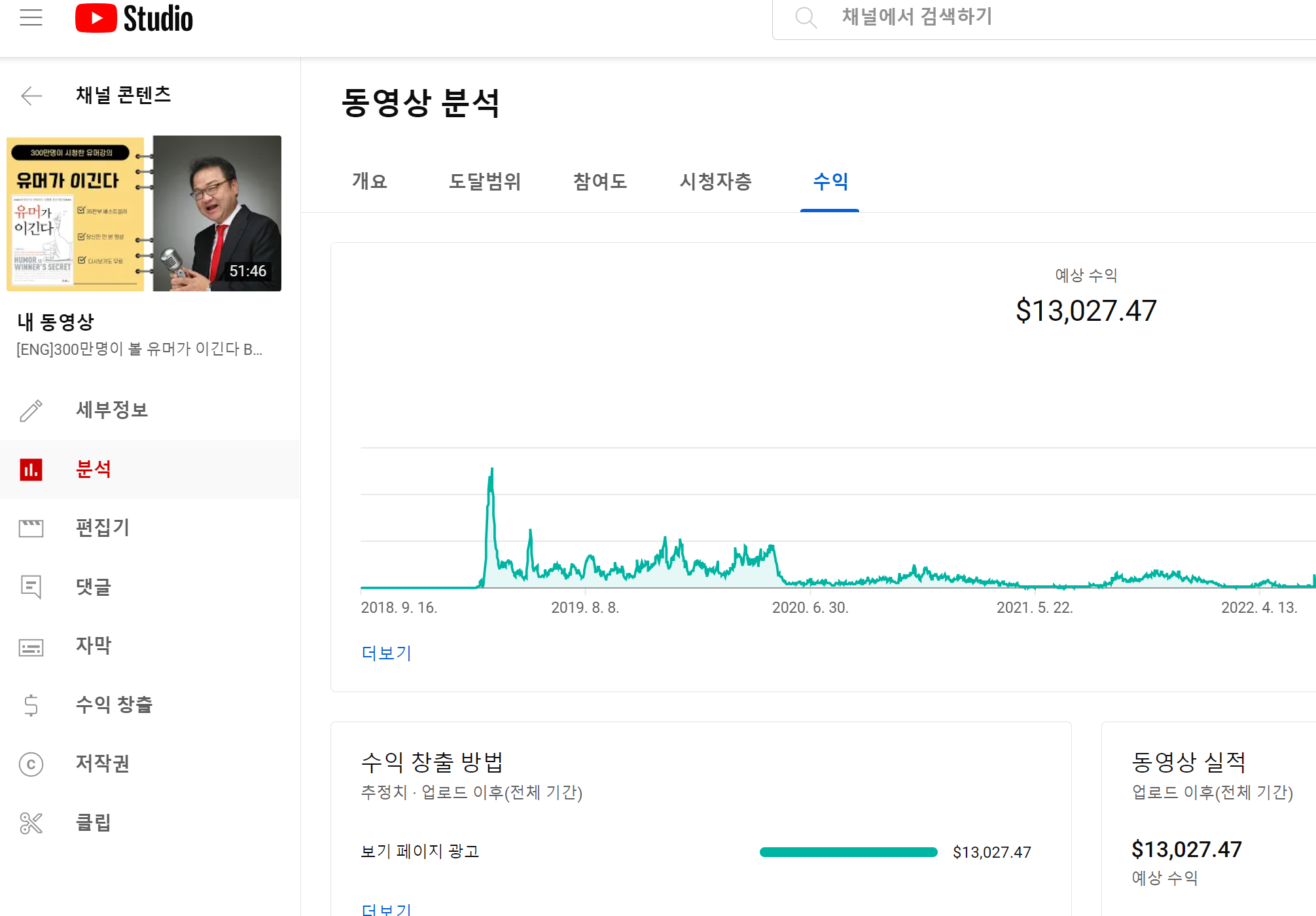Open 세부정보 in the sidebar

click(151, 411)
